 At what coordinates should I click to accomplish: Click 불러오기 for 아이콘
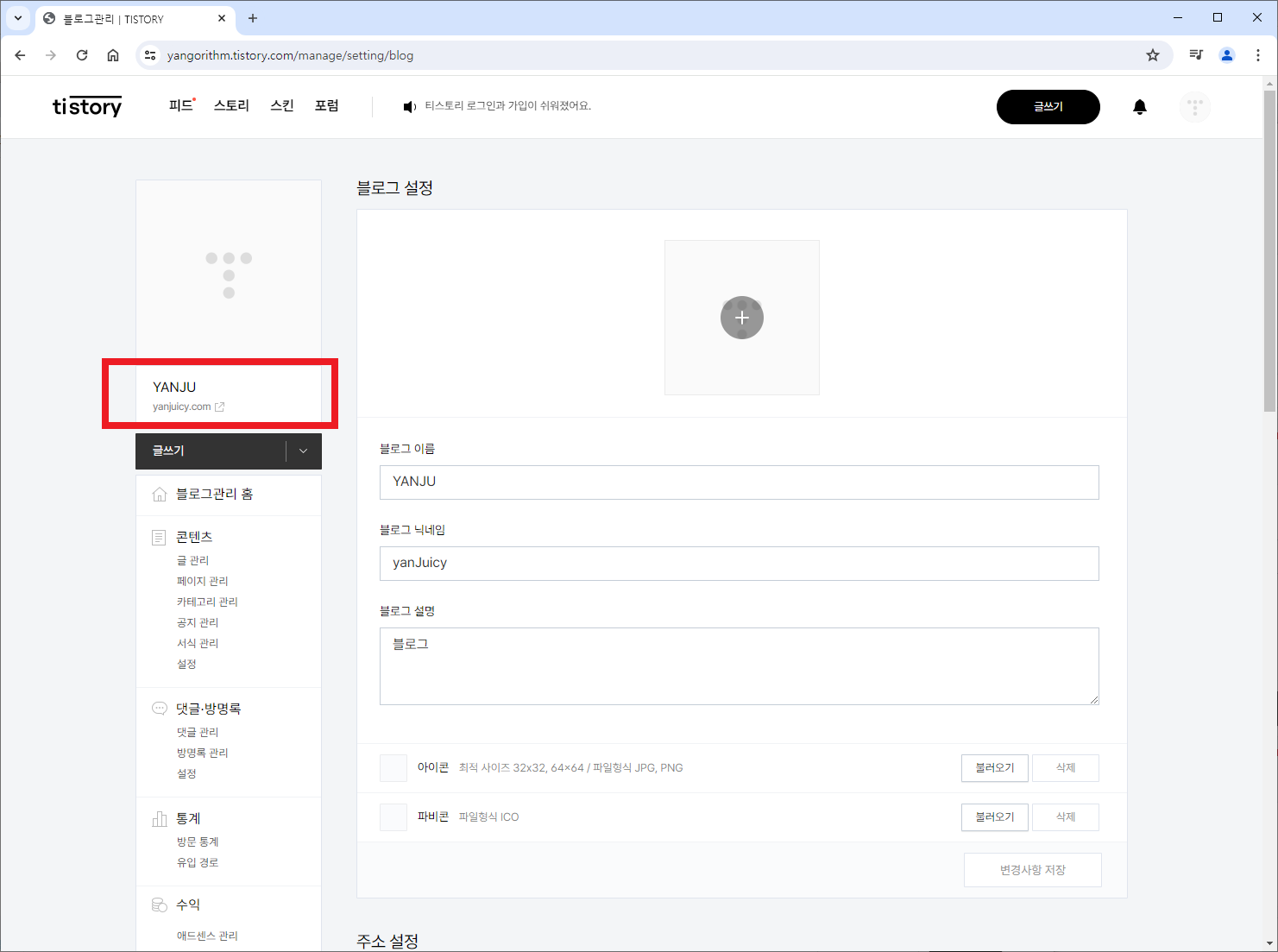coord(995,768)
